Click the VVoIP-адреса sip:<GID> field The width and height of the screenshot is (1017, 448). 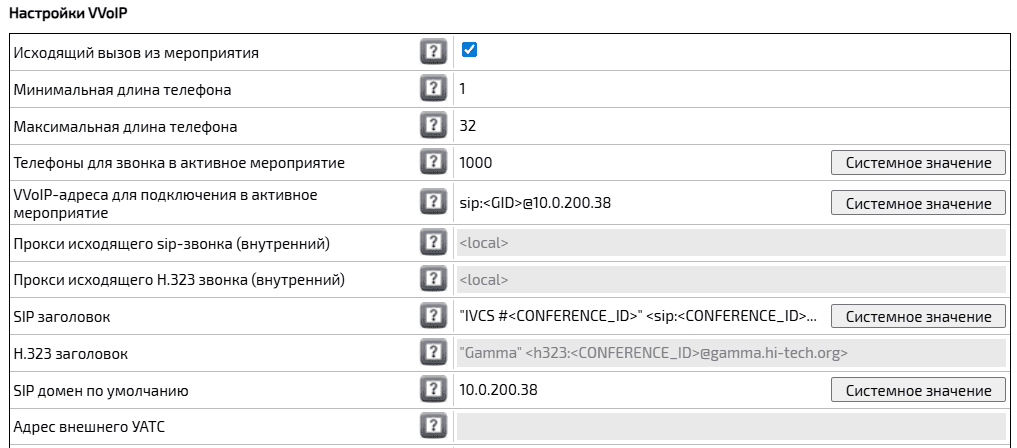641,204
